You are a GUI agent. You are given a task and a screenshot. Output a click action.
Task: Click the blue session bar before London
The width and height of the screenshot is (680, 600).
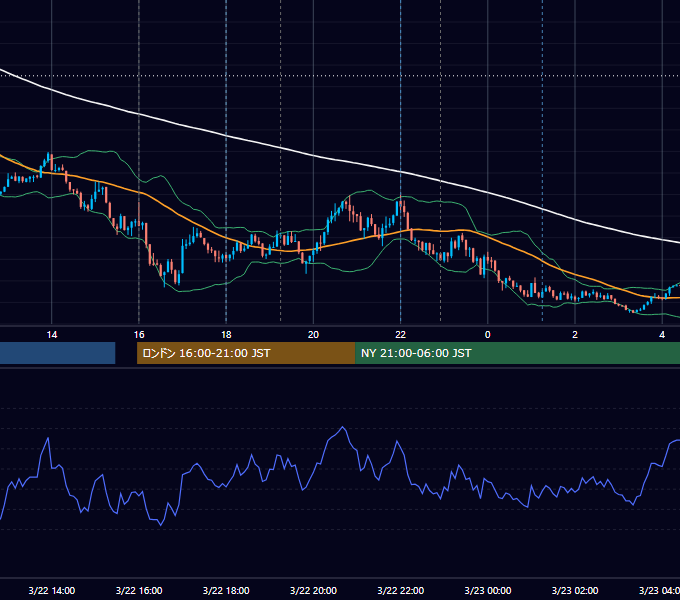[x=58, y=353]
